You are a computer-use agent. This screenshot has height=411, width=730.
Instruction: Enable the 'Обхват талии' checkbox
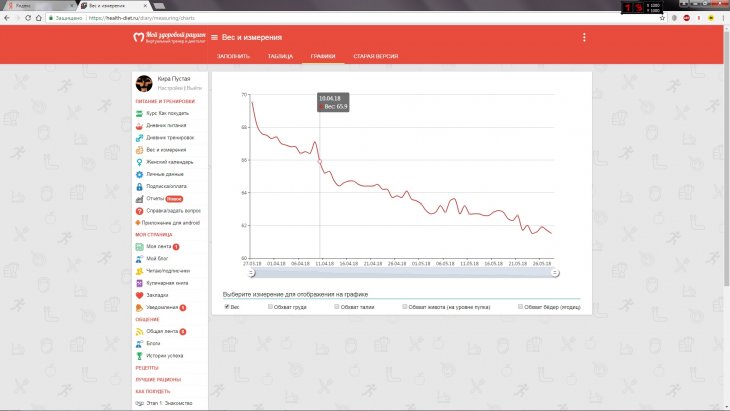[x=336, y=306]
